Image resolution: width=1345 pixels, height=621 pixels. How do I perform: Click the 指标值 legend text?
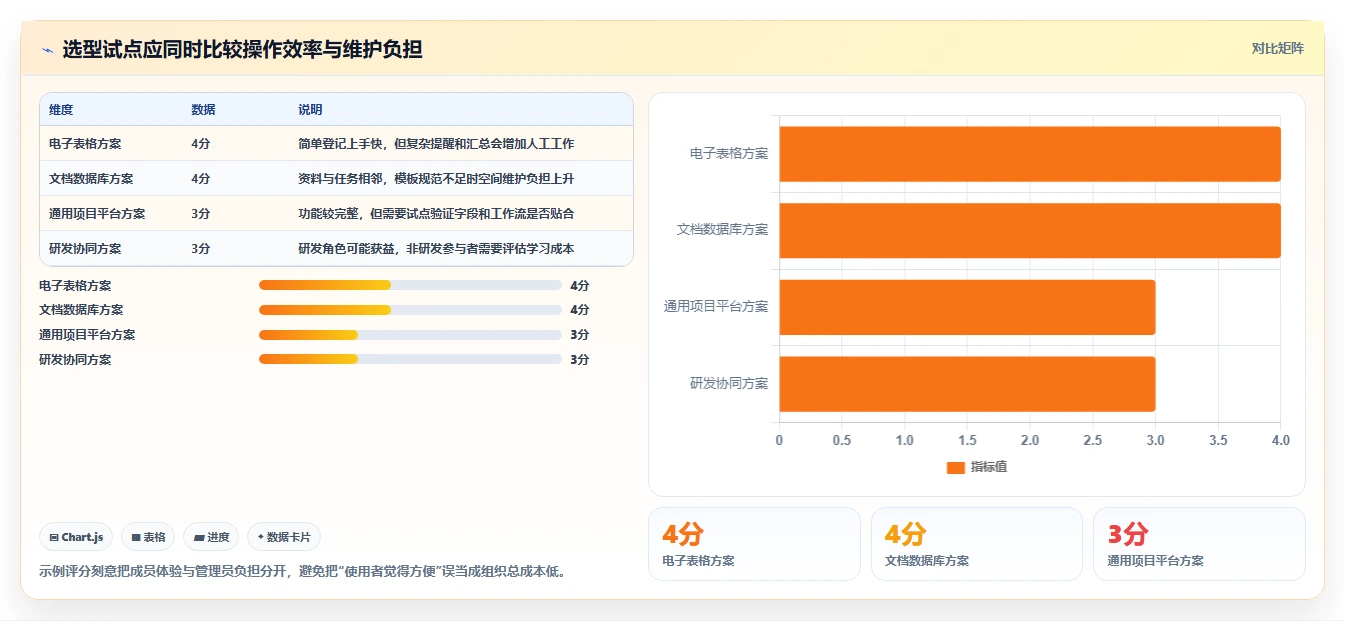click(x=989, y=467)
